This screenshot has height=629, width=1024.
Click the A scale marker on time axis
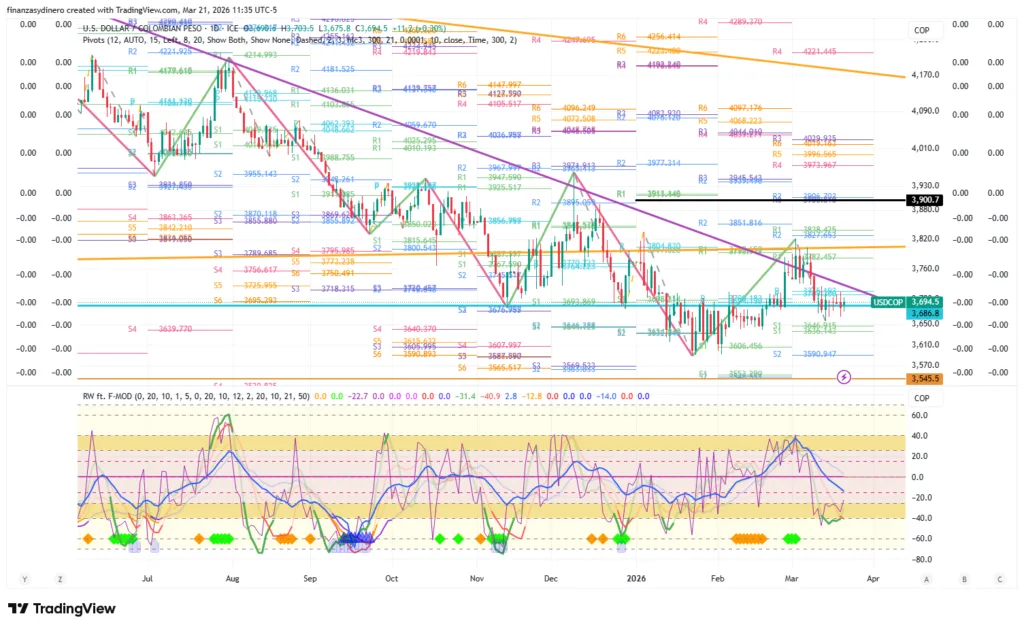coord(927,579)
